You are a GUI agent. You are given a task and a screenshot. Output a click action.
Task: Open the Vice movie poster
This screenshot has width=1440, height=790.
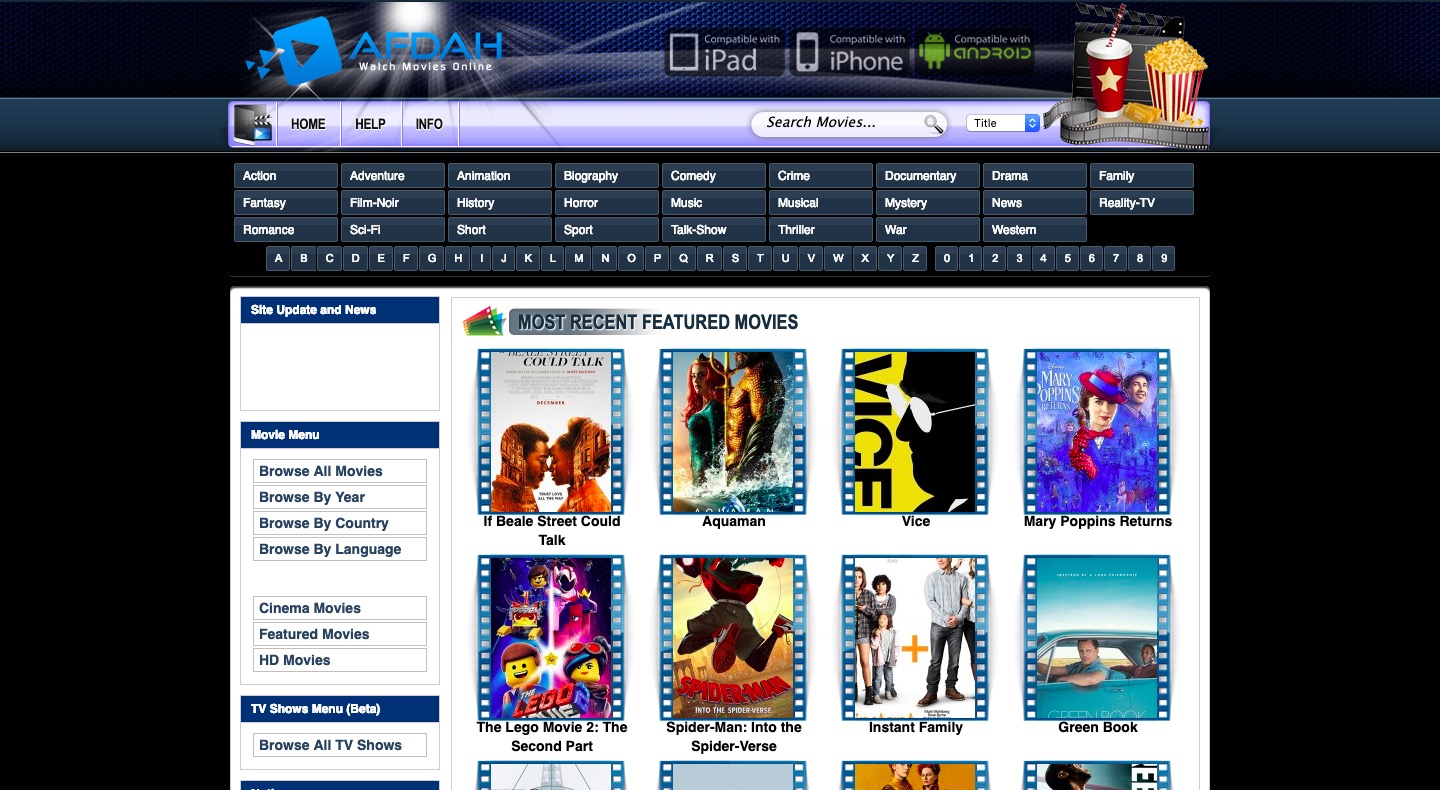(915, 431)
